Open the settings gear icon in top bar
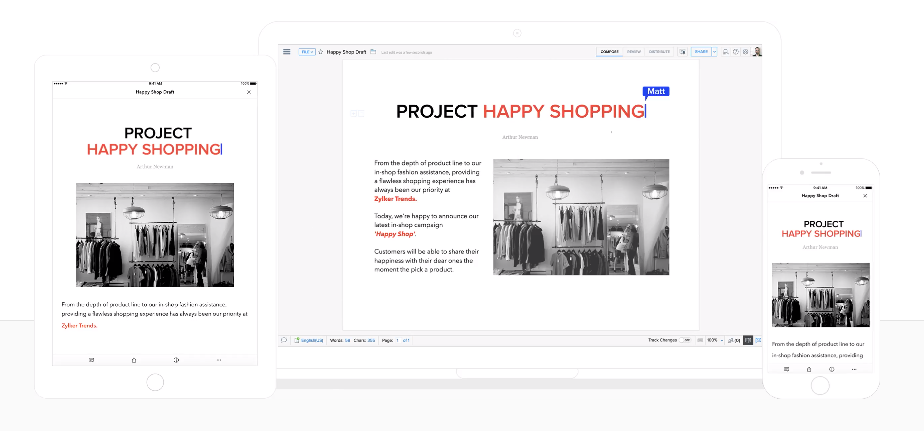The image size is (924, 431). (745, 52)
